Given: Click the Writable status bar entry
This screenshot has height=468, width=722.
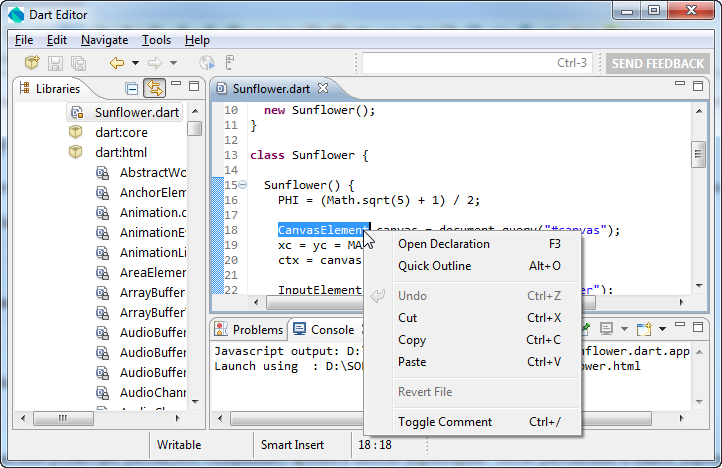Looking at the screenshot, I should pyautogui.click(x=179, y=445).
